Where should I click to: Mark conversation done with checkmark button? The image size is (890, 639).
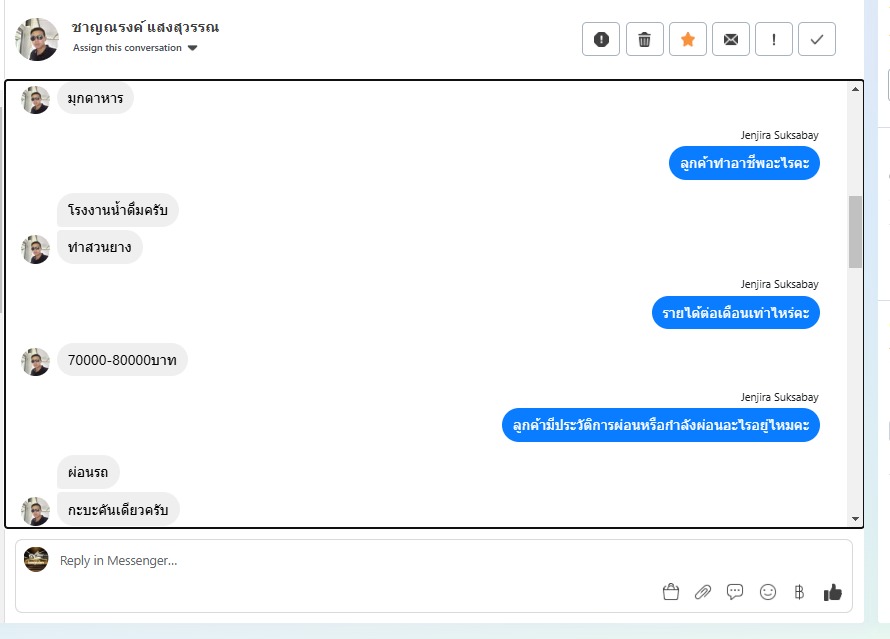(817, 39)
